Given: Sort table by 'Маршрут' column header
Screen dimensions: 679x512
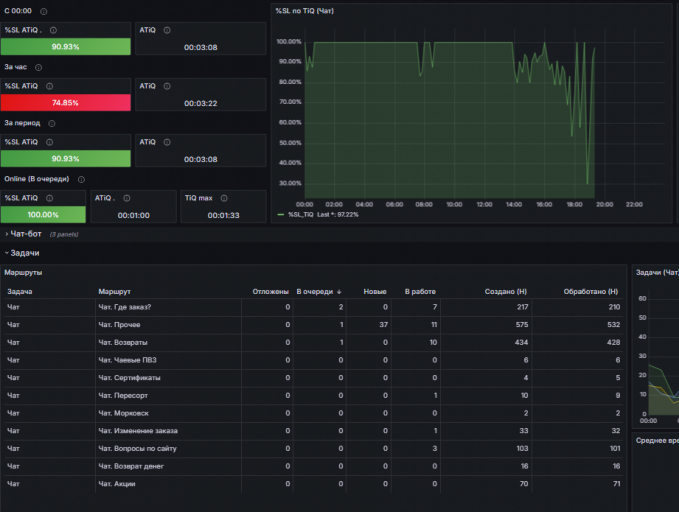Looking at the screenshot, I should [x=114, y=292].
